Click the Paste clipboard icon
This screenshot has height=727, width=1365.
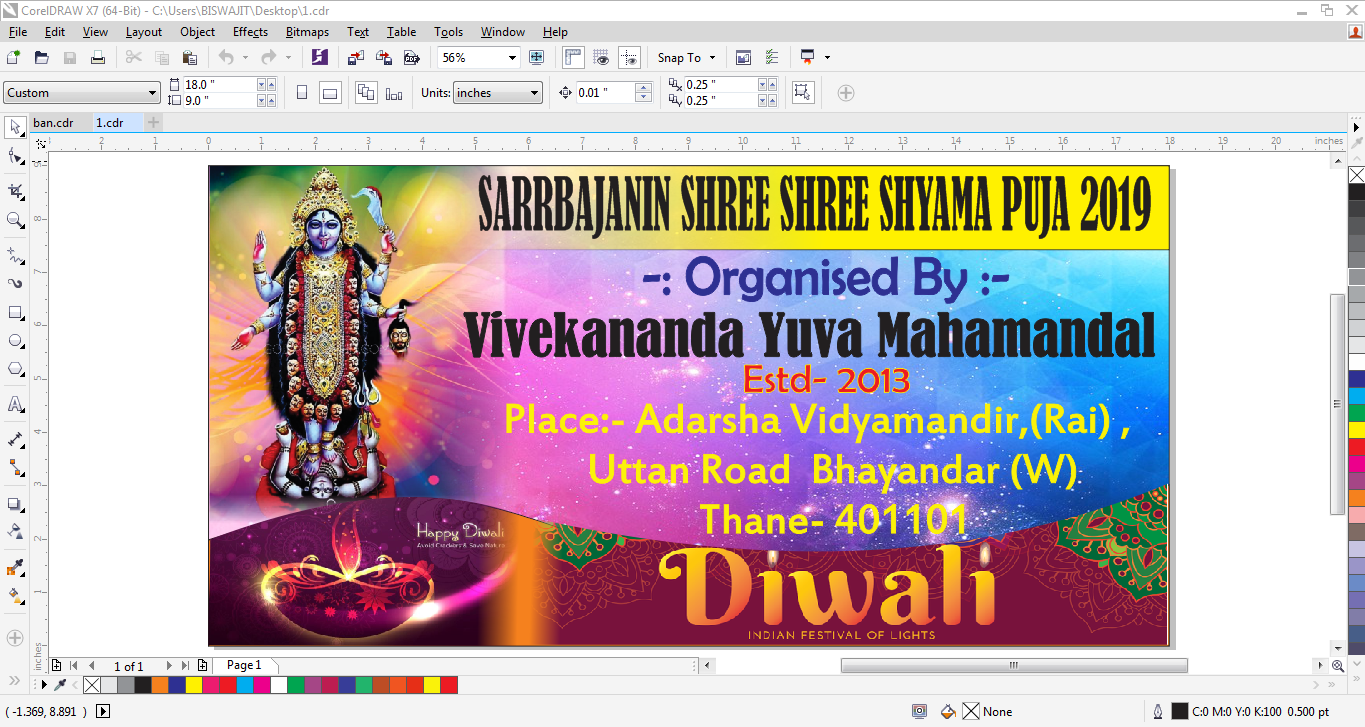(189, 57)
